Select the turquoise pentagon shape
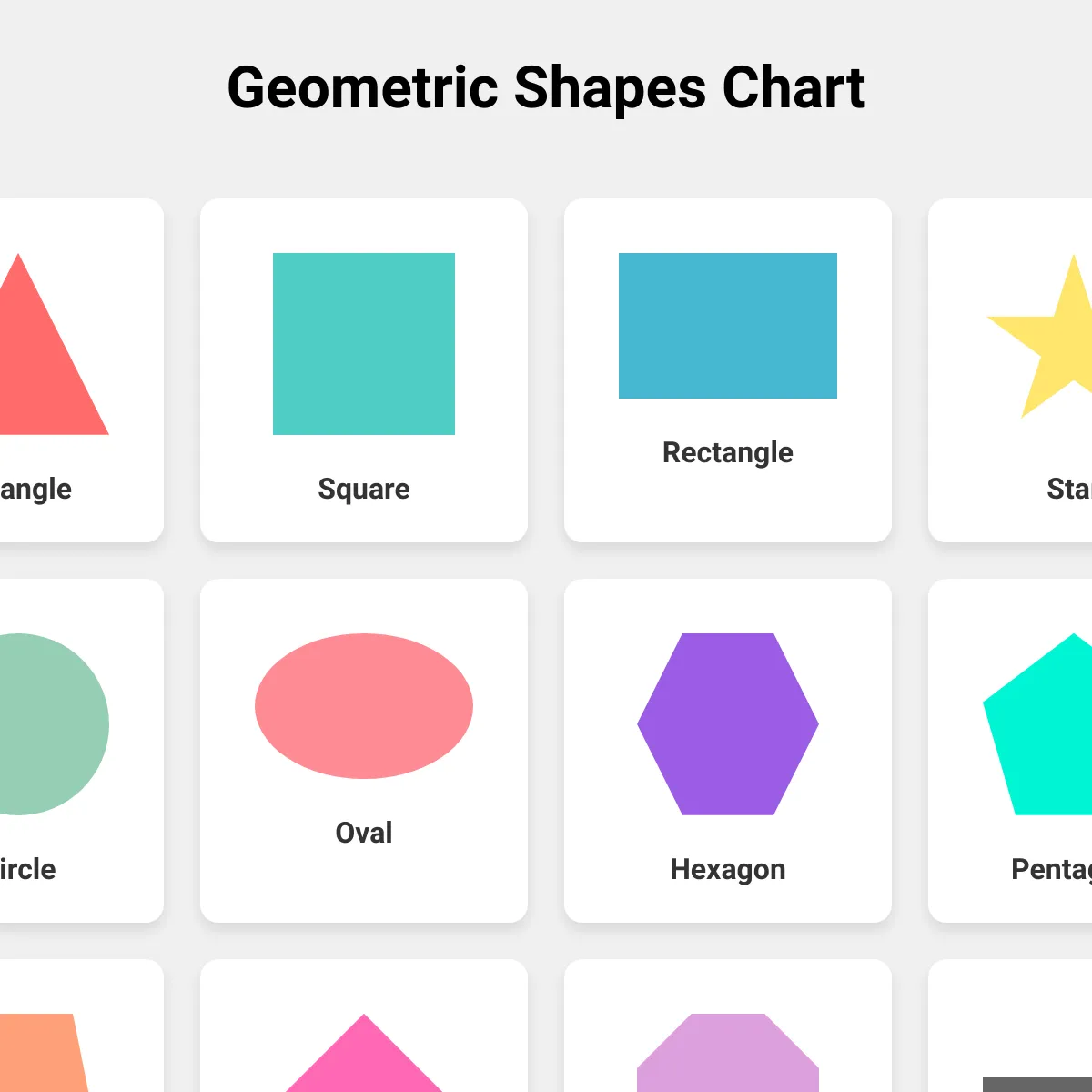 [x=1037, y=724]
